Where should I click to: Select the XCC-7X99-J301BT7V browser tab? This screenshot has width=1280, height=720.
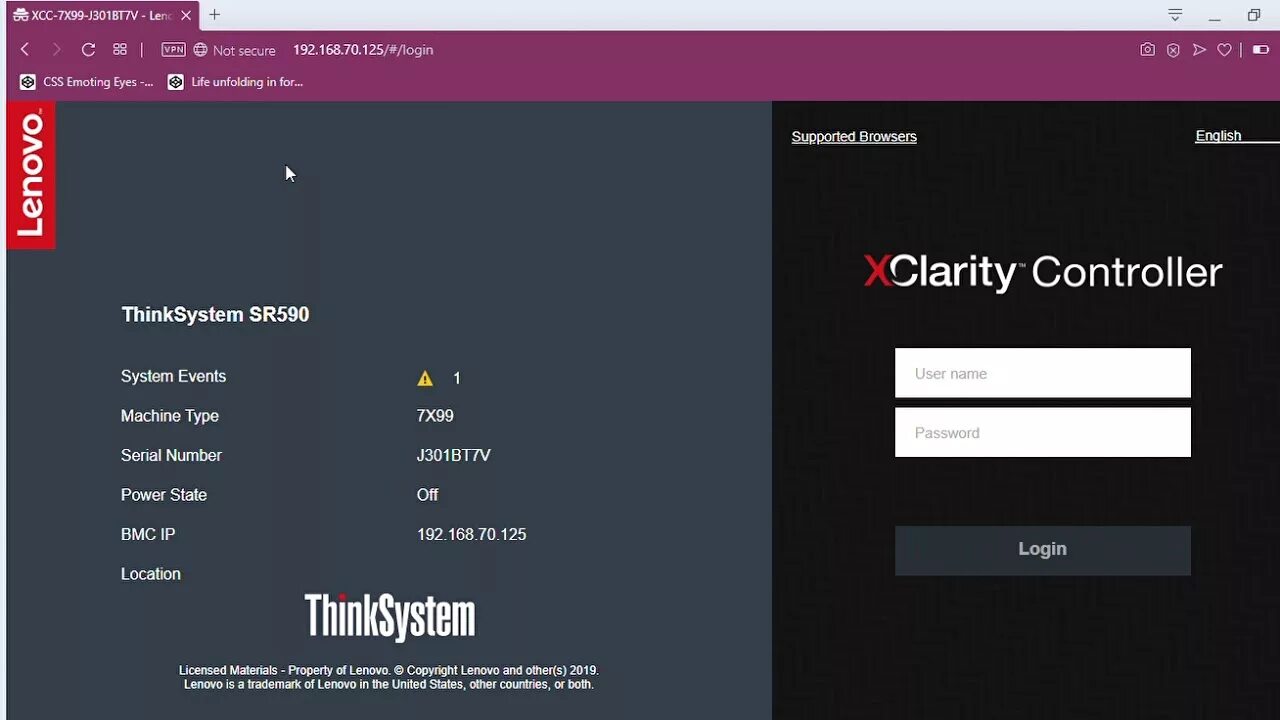coord(100,15)
